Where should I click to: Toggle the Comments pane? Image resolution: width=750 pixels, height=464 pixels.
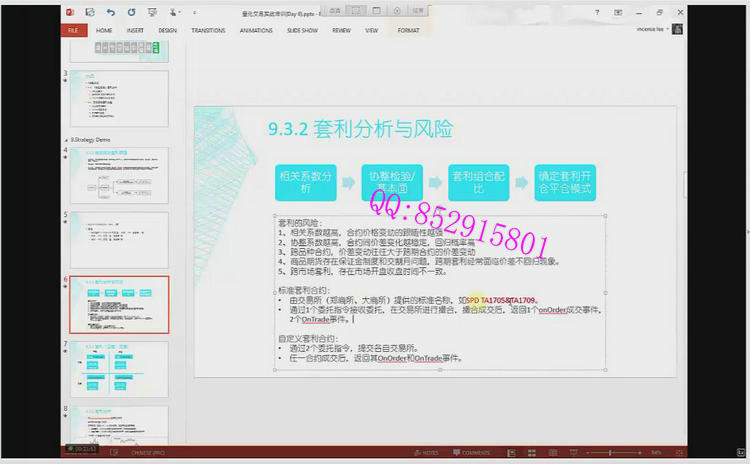coord(471,452)
